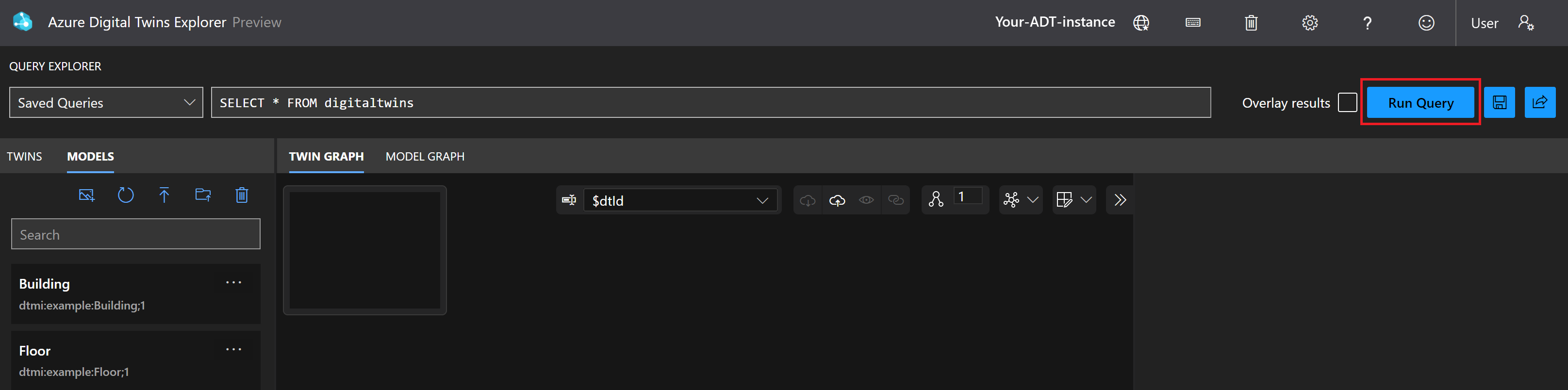The width and height of the screenshot is (1568, 390).
Task: Upload models folder in Models panel
Action: (203, 195)
